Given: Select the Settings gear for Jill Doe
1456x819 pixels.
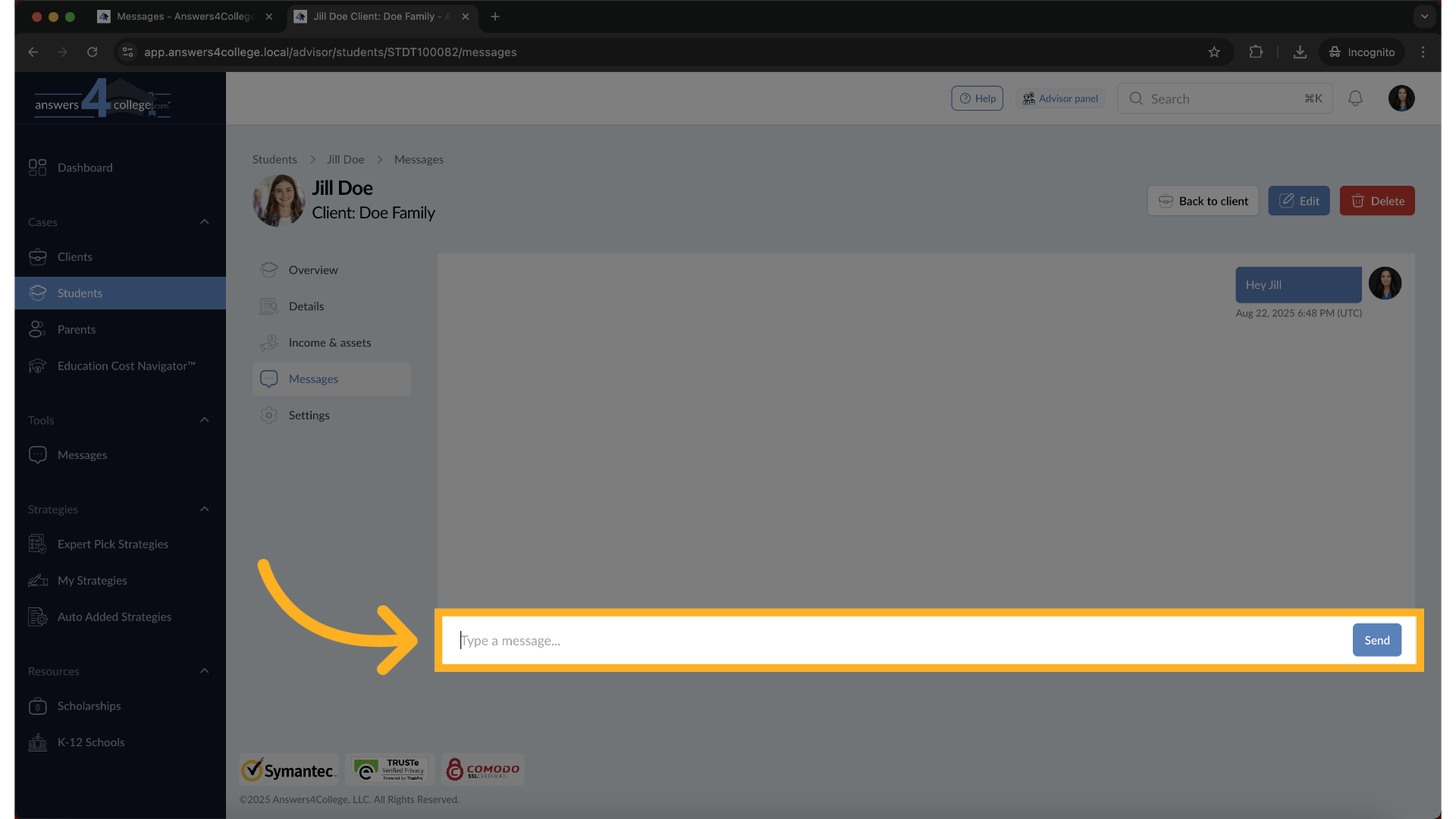Looking at the screenshot, I should pyautogui.click(x=269, y=415).
